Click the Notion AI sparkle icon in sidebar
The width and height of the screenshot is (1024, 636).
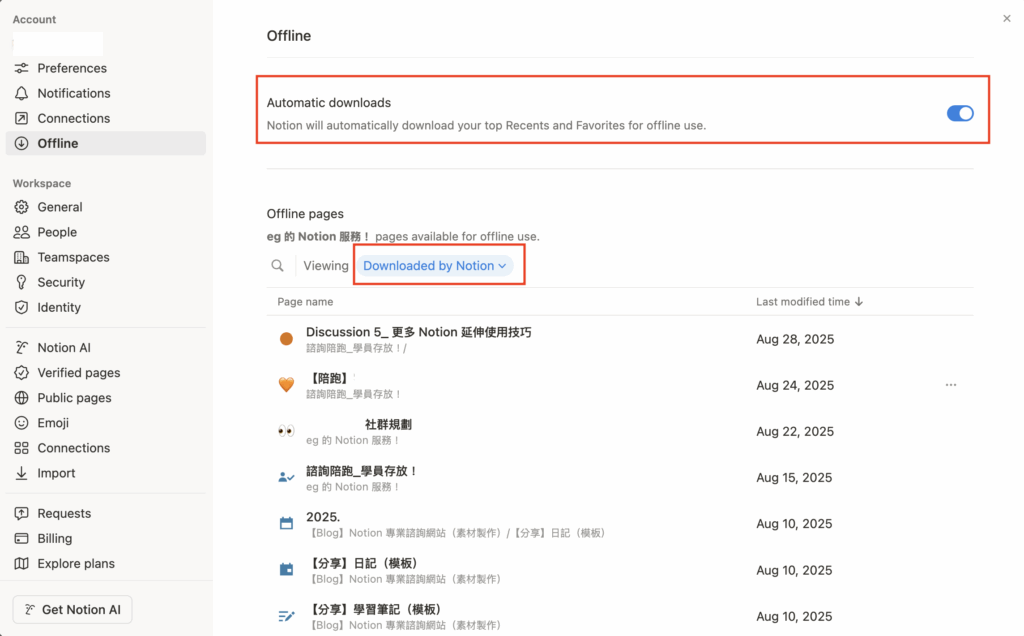(21, 348)
